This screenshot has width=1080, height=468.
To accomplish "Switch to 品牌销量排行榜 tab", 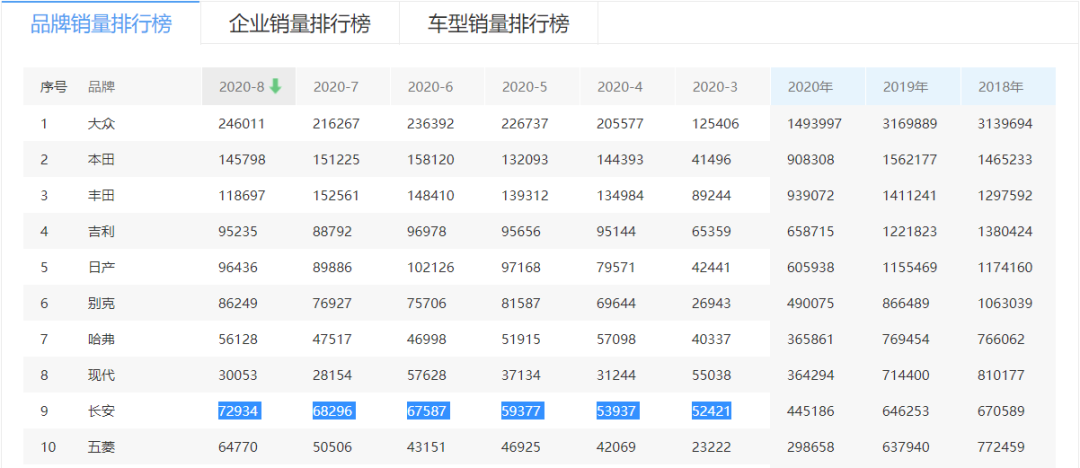I will click(101, 23).
